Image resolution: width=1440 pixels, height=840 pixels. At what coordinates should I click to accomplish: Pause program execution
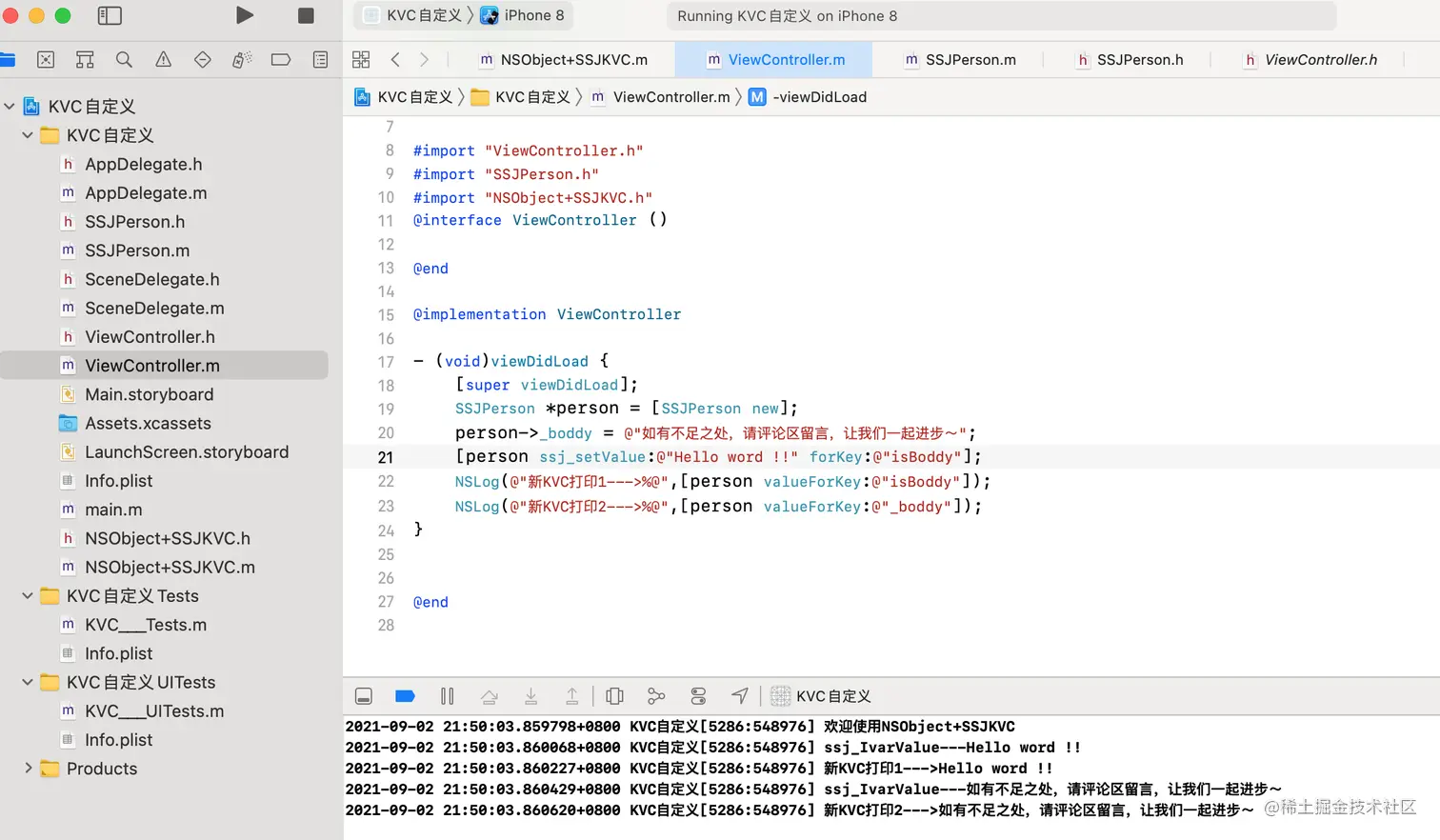click(448, 696)
